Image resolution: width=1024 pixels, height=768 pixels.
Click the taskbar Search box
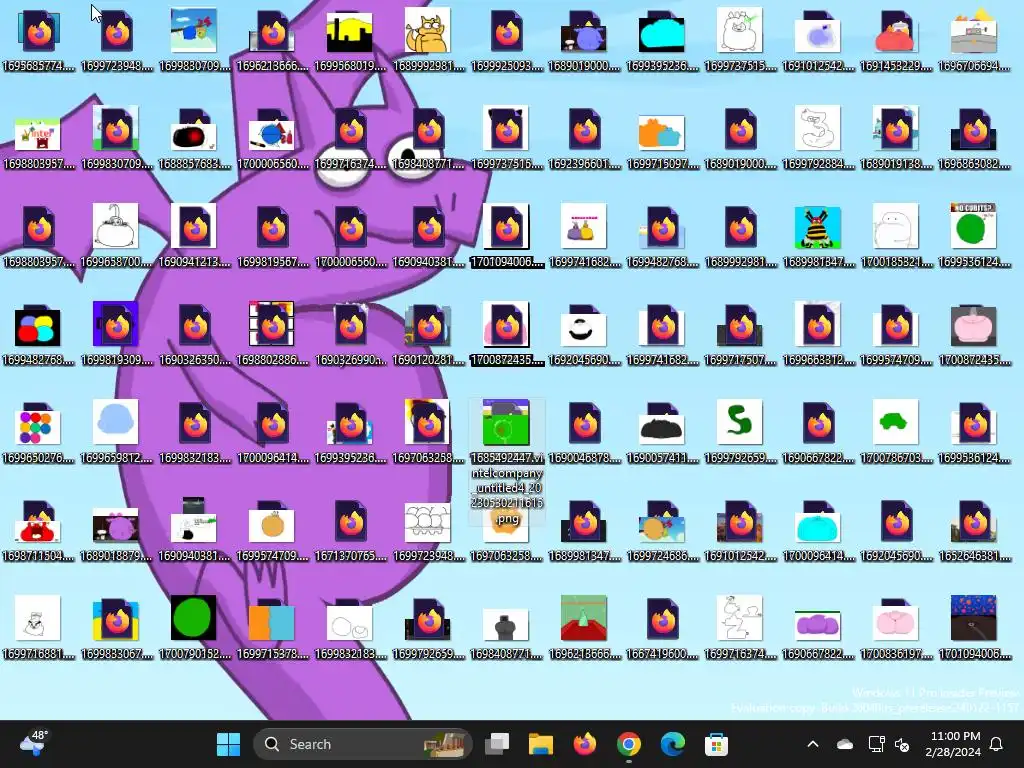pyautogui.click(x=362, y=744)
